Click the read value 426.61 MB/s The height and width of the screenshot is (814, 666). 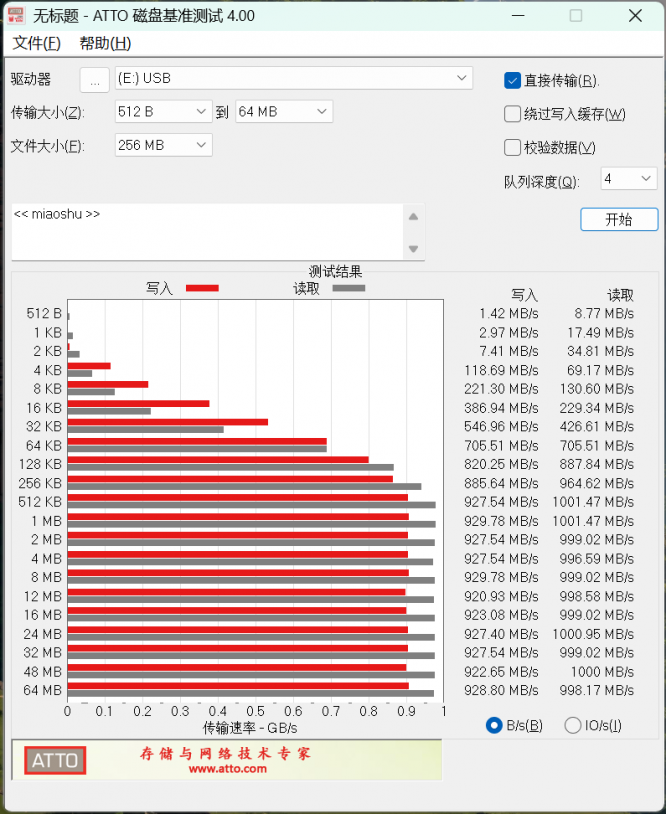point(596,427)
